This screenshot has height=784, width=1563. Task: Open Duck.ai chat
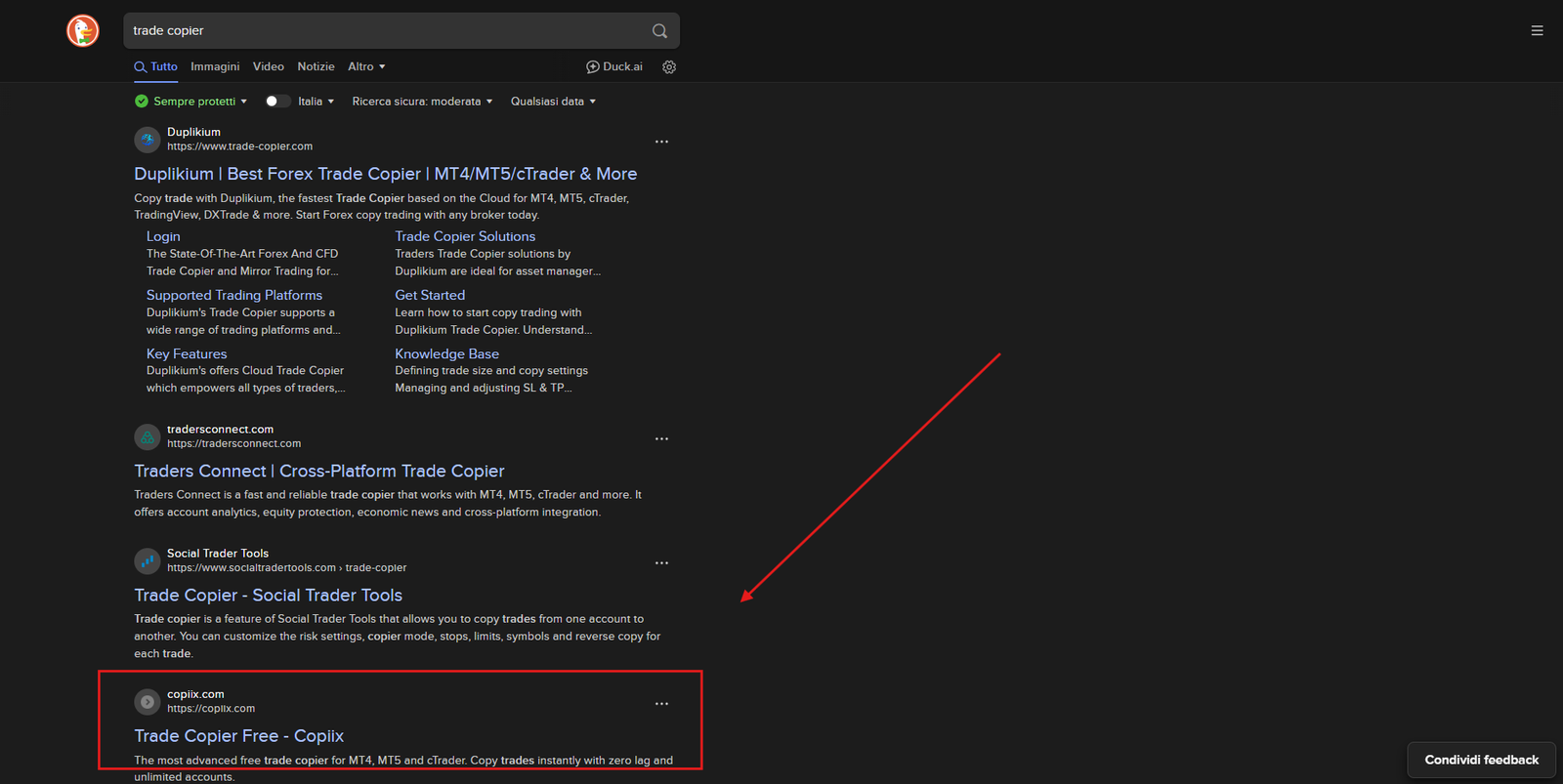point(614,67)
